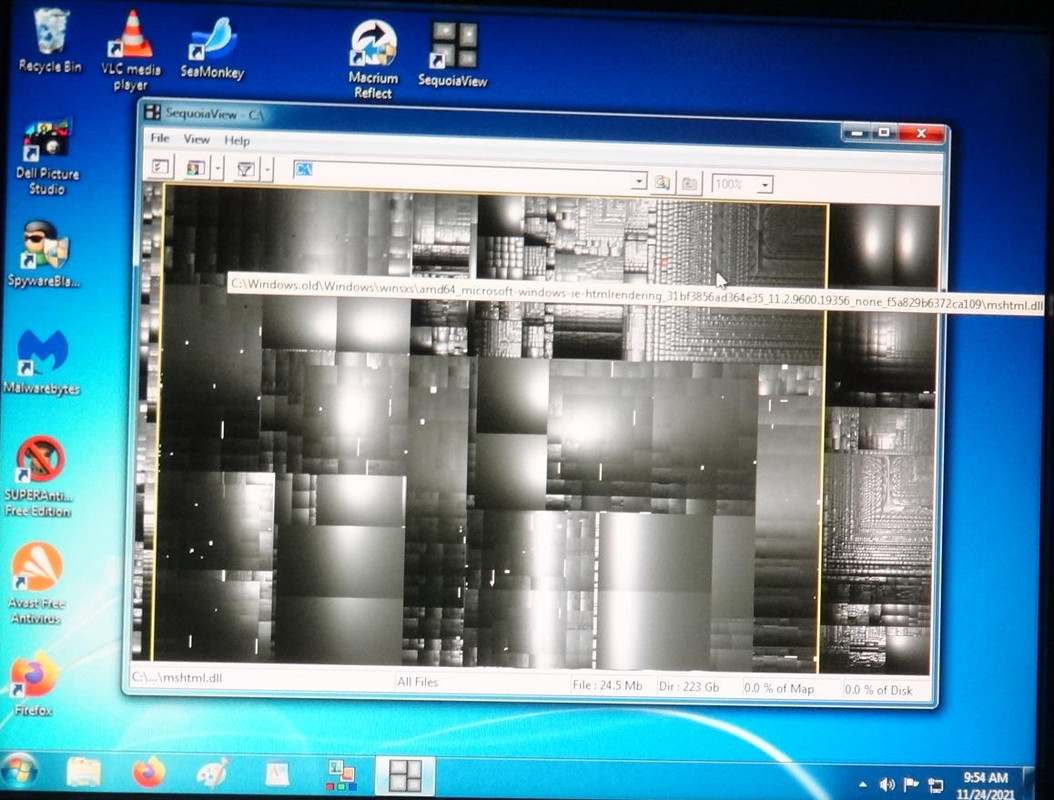Click the browse folder search icon
Image resolution: width=1054 pixels, height=800 pixels.
(662, 182)
